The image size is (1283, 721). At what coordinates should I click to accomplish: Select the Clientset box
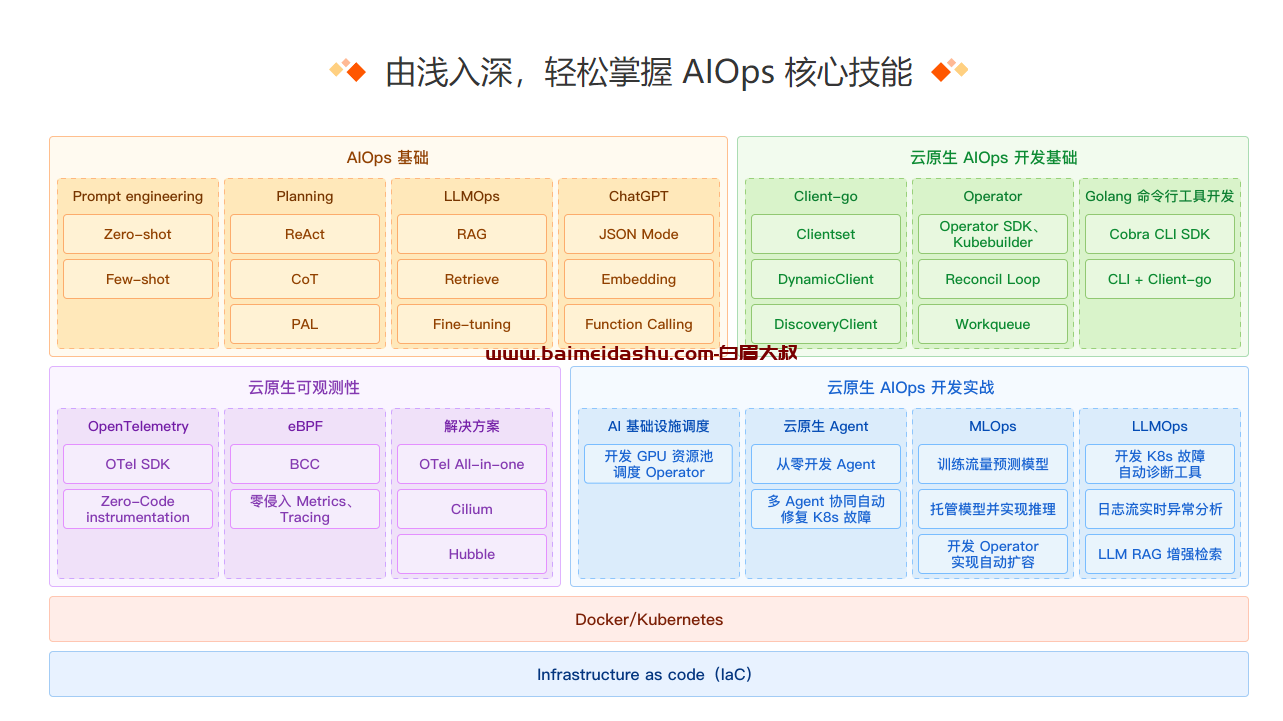(826, 234)
